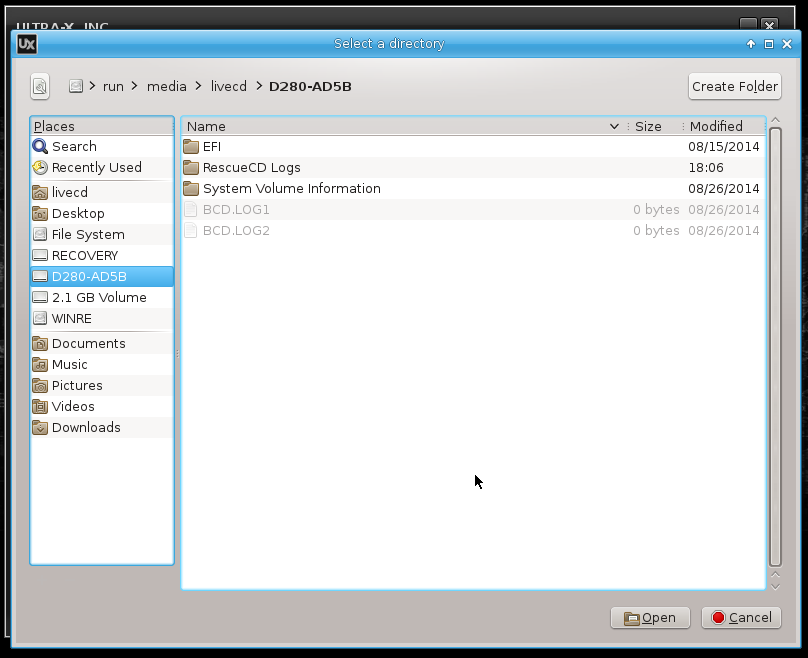Viewport: 808px width, 658px height.
Task: Go to the Music folder bookmark
Action: coord(69,365)
